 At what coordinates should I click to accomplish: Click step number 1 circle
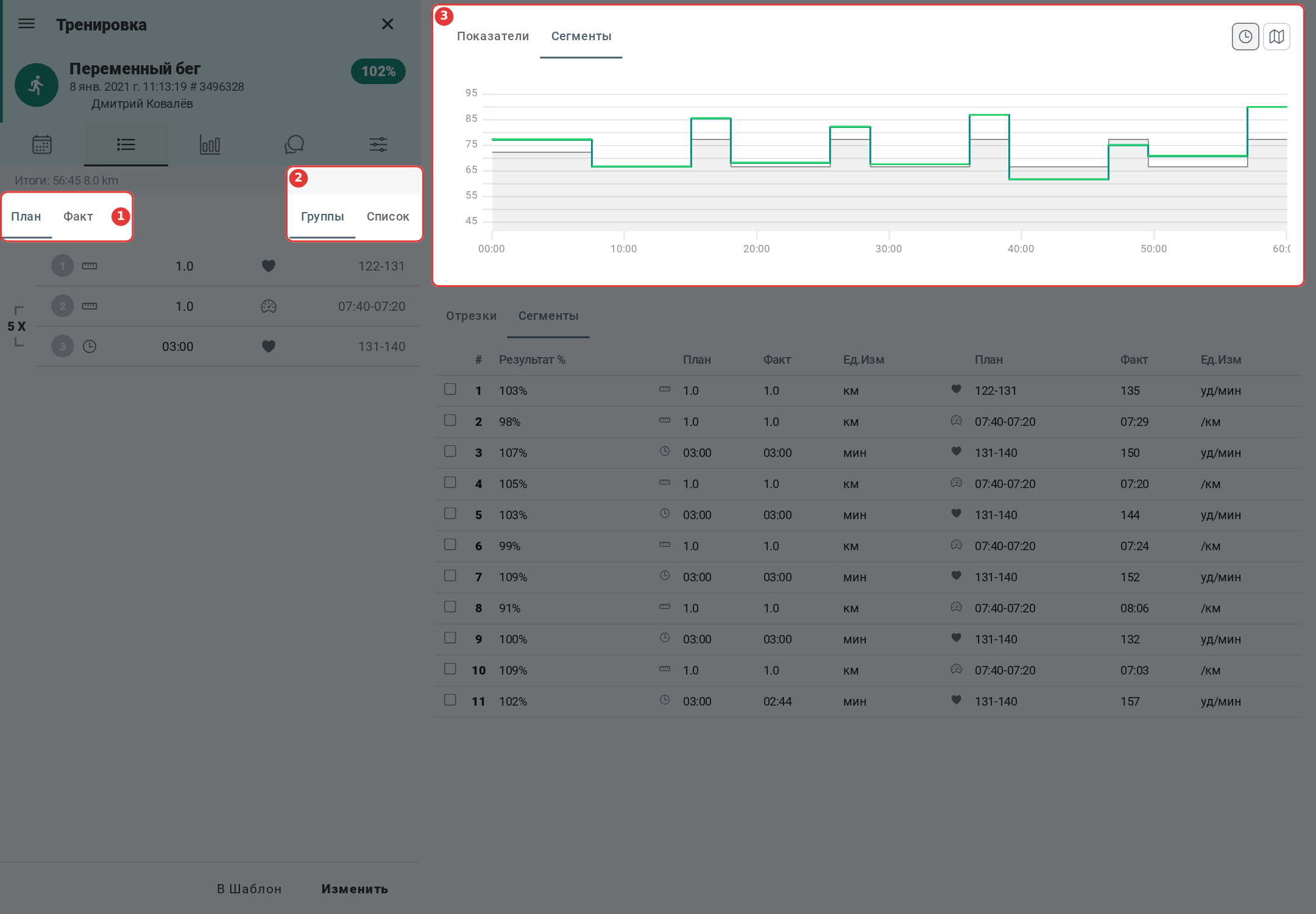pos(63,266)
